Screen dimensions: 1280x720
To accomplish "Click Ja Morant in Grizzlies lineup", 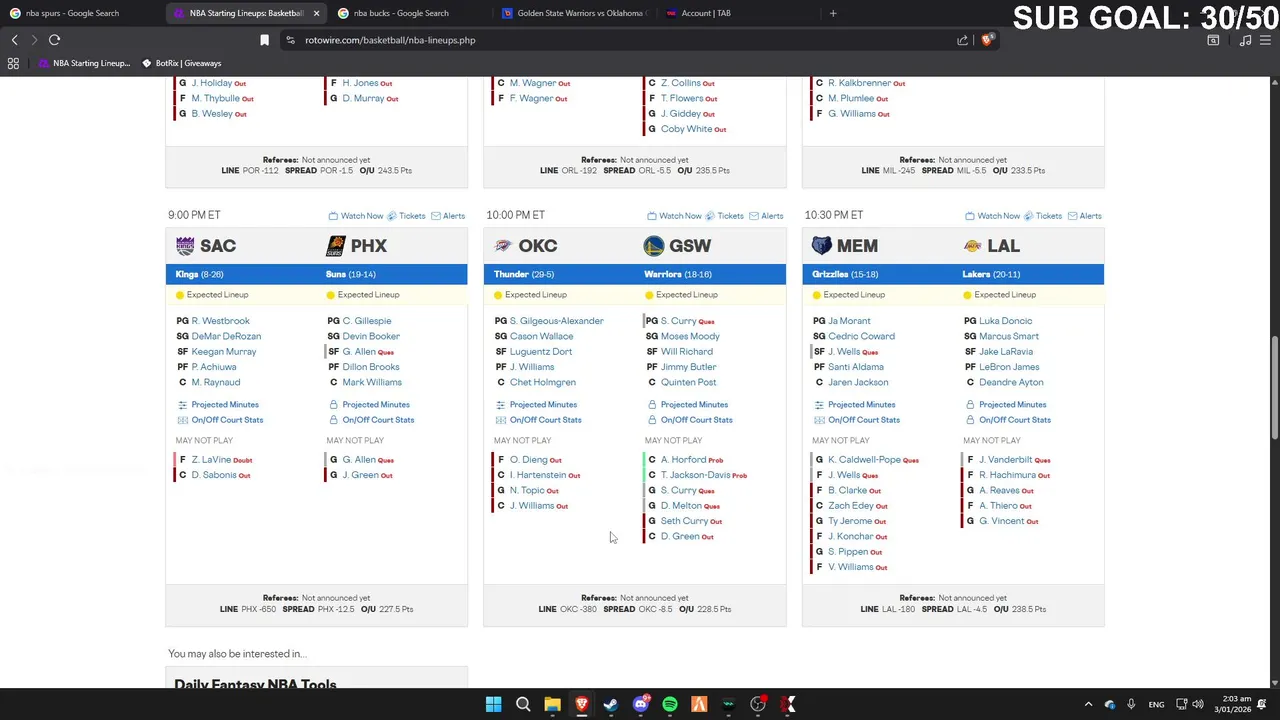I will pos(849,321).
